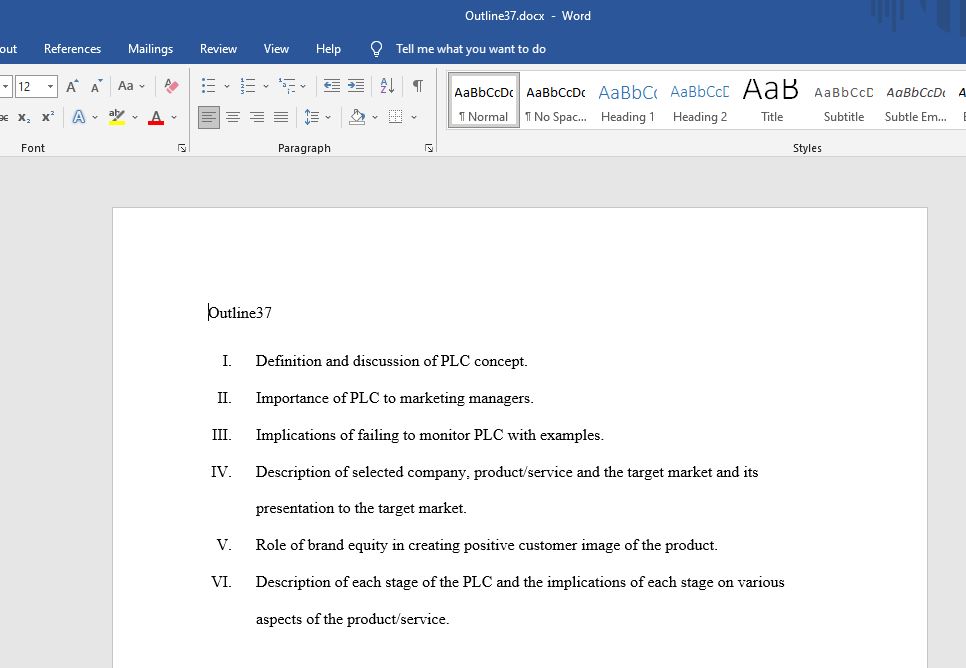Apply the Heading 2 style

700,100
